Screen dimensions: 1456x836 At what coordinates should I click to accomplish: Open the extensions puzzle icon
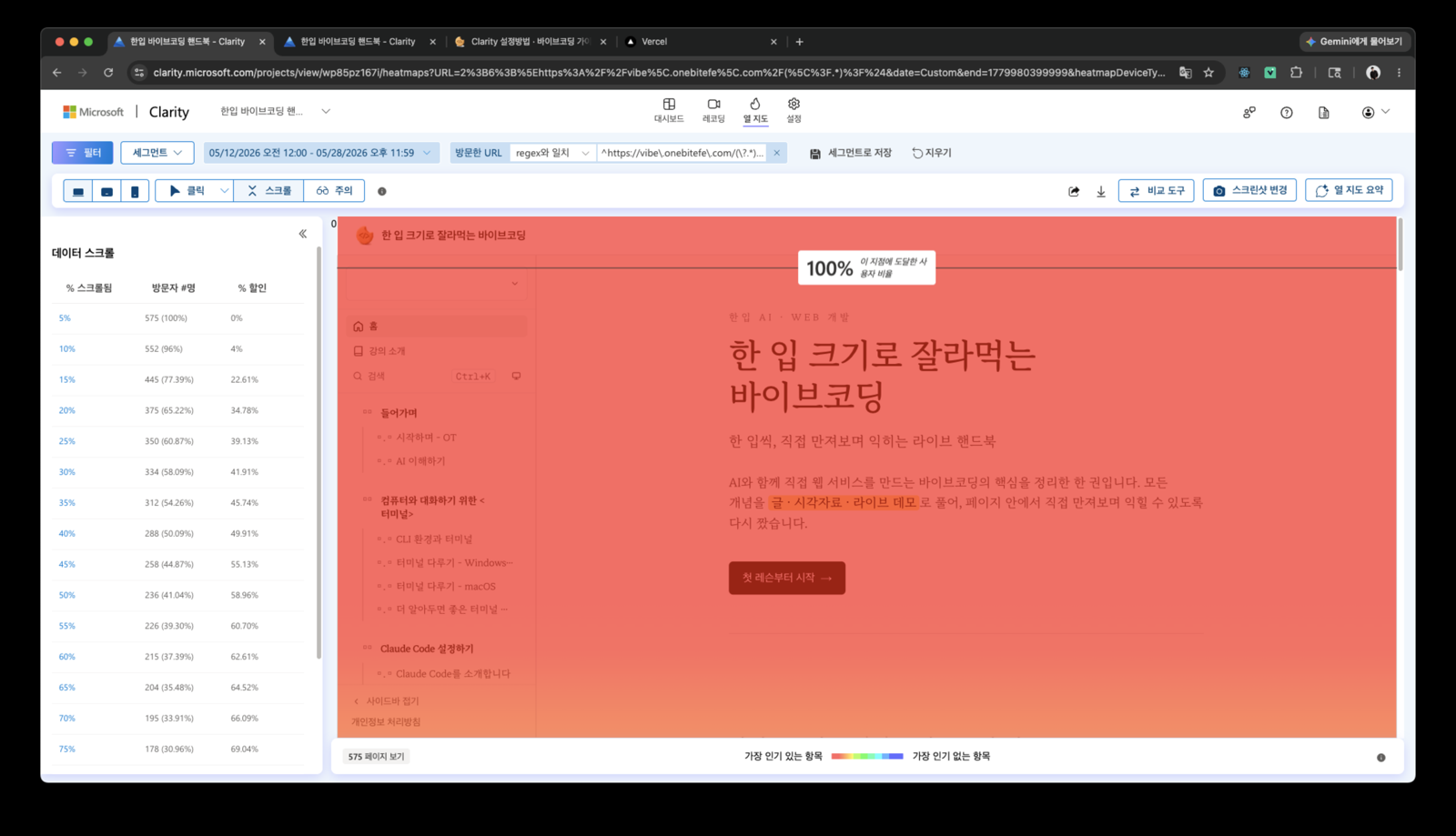1296,73
